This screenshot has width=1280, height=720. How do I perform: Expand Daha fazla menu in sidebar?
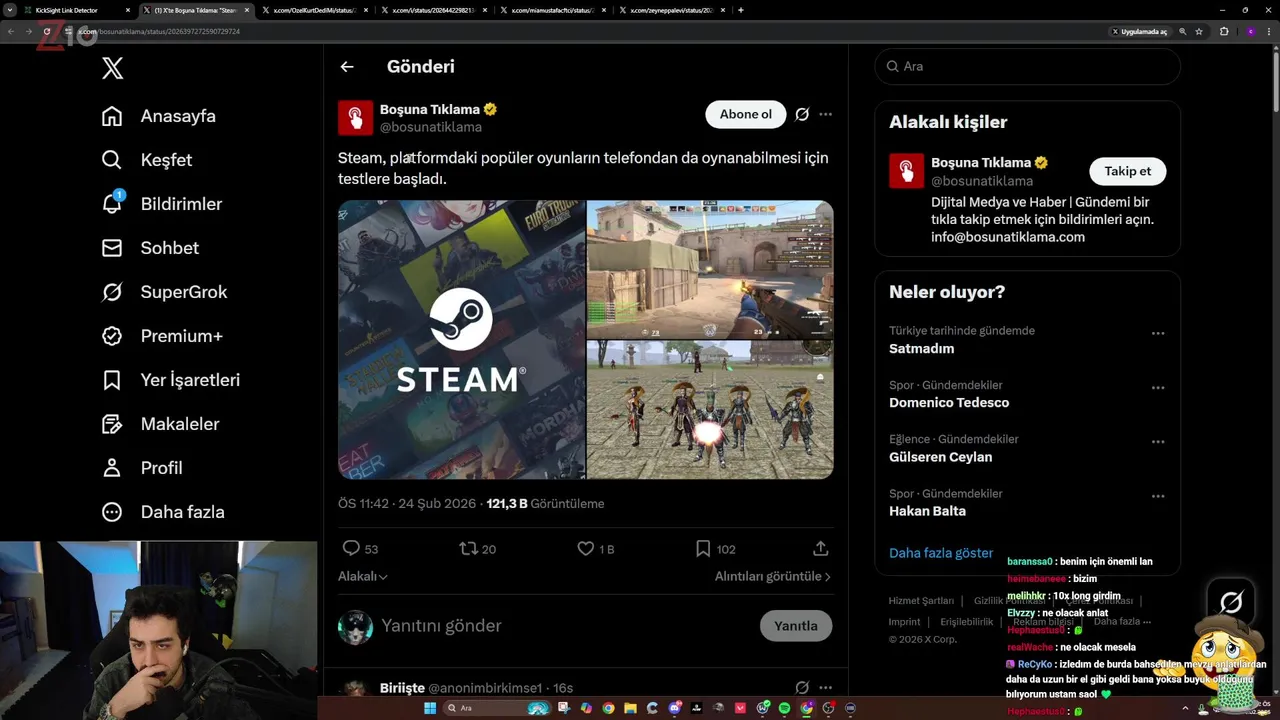[x=163, y=512]
